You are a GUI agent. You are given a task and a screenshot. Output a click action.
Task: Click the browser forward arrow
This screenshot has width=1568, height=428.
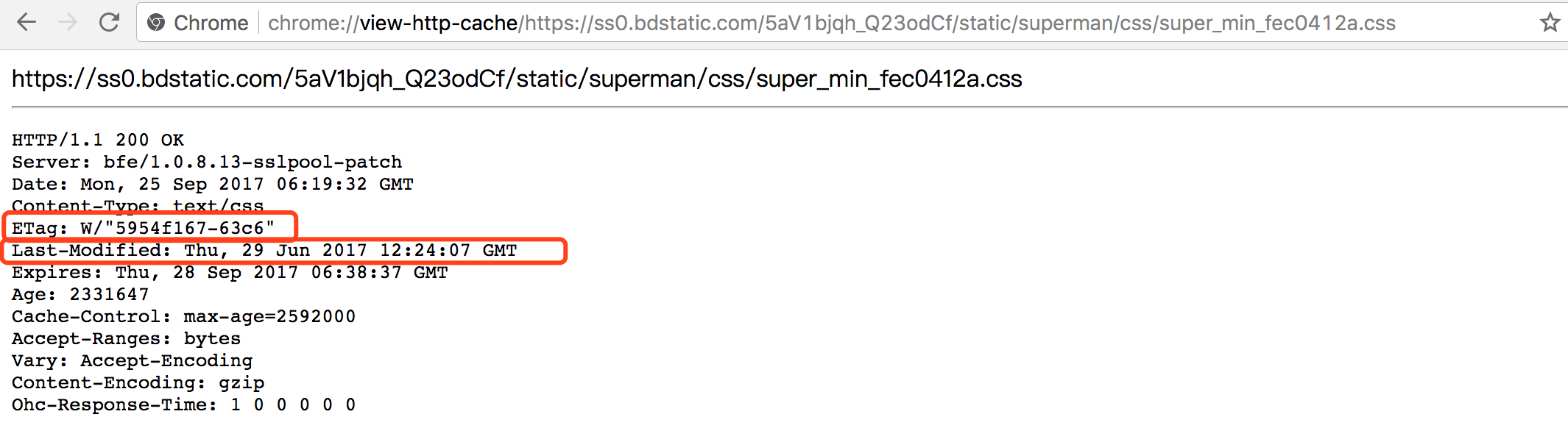pyautogui.click(x=68, y=23)
